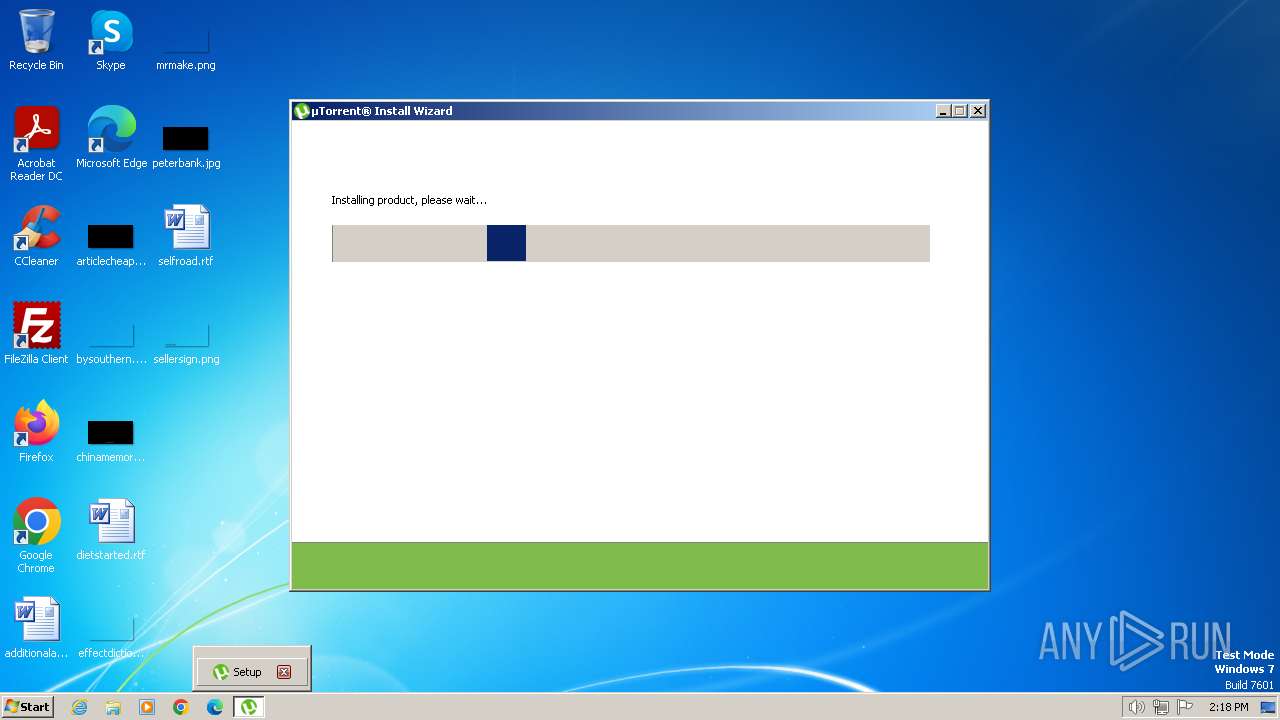Open Edge from the taskbar
The width and height of the screenshot is (1280, 720).
(x=215, y=707)
